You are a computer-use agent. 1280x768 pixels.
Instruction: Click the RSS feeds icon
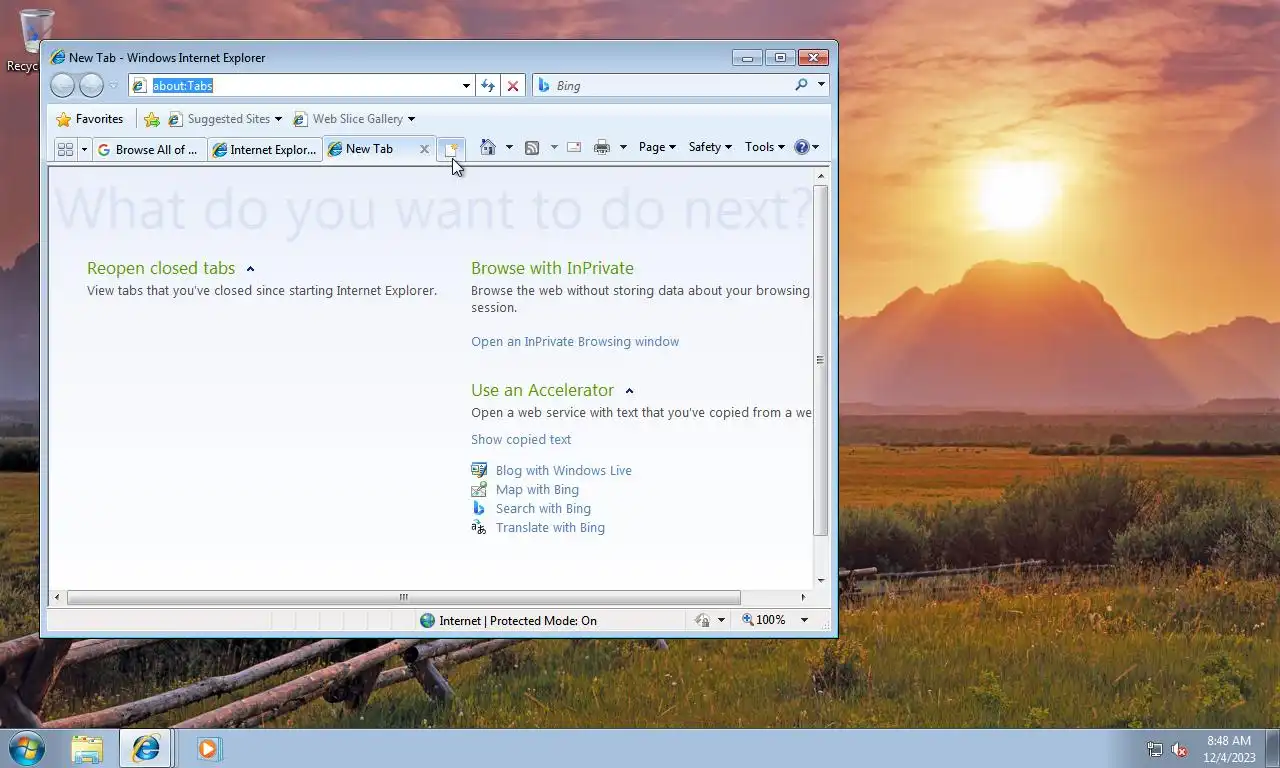click(x=532, y=147)
